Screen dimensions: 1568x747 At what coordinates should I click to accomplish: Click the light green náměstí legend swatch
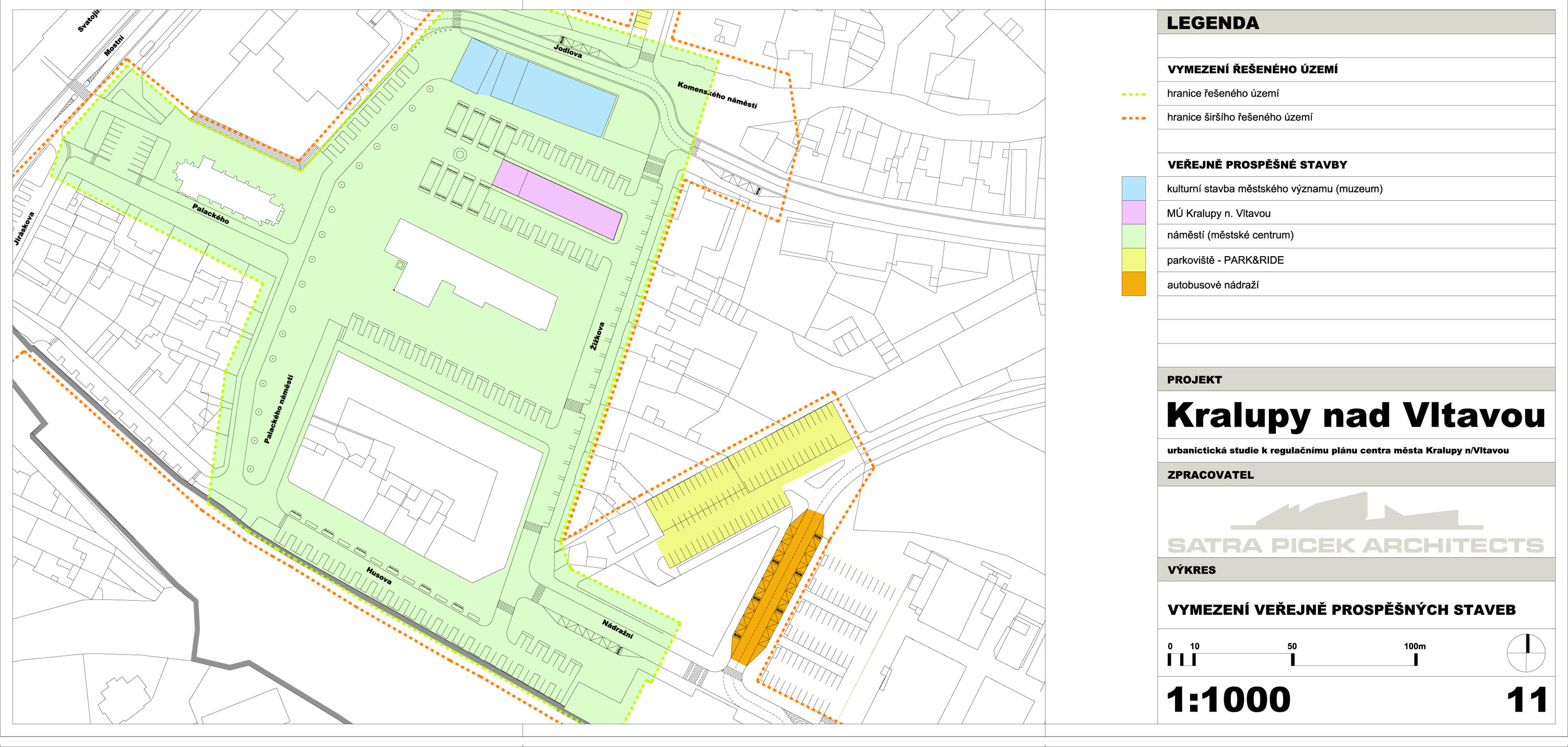pyautogui.click(x=1133, y=236)
